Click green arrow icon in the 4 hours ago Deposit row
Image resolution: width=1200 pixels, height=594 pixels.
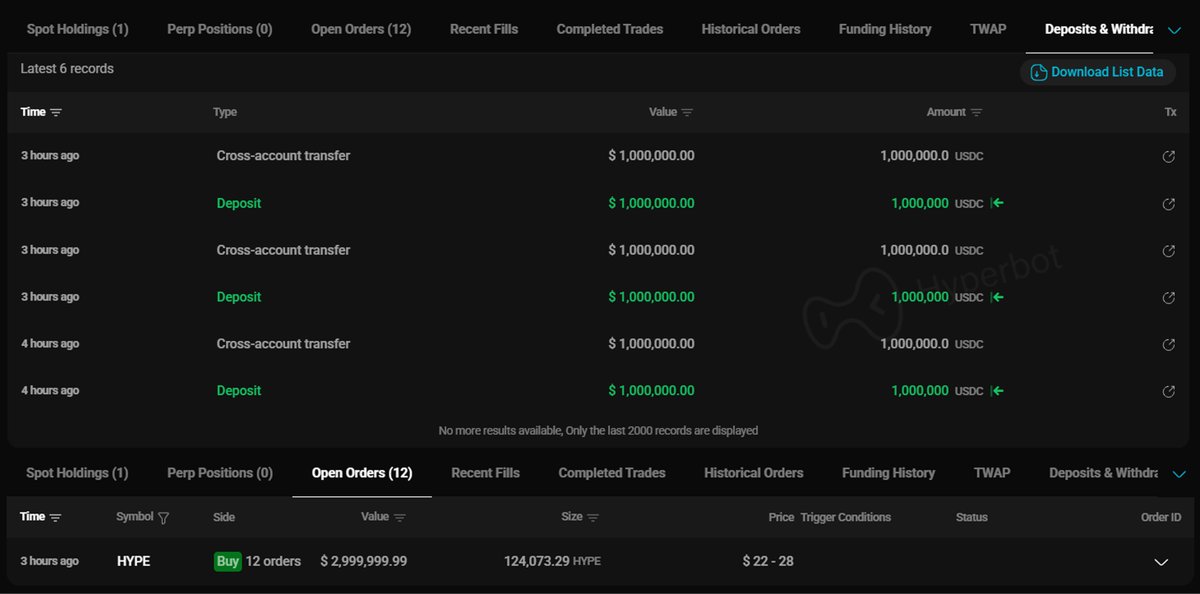coord(997,391)
